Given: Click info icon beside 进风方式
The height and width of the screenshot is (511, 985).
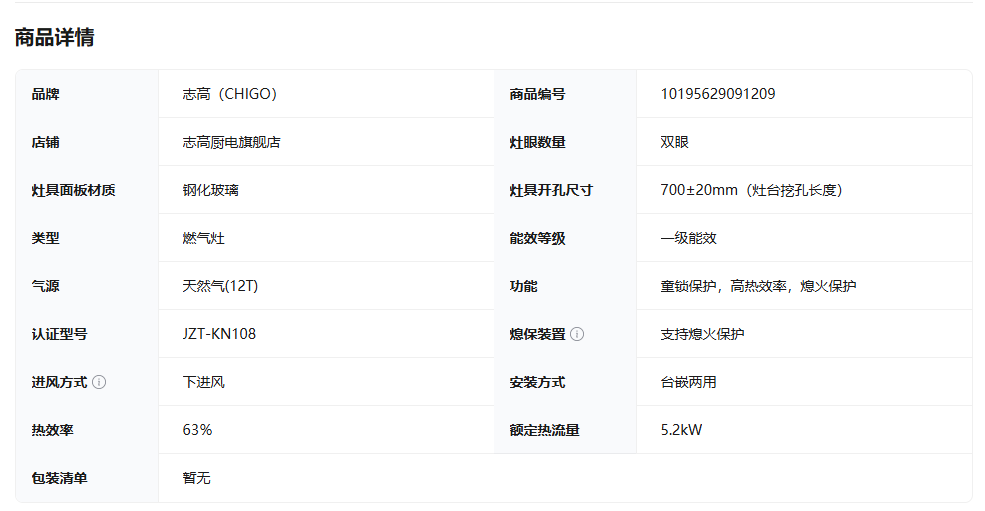Looking at the screenshot, I should pyautogui.click(x=99, y=382).
